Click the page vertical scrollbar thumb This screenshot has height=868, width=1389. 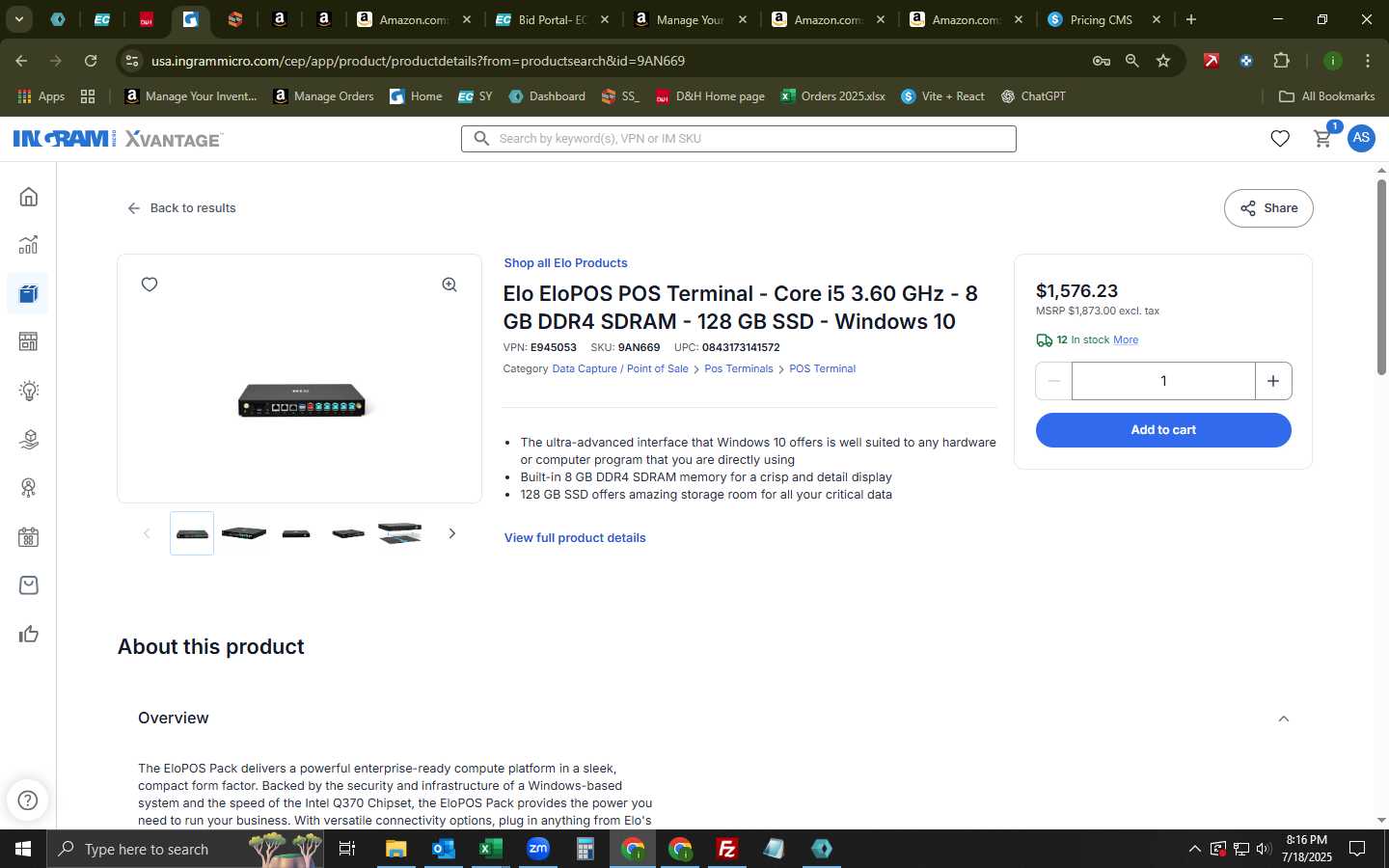coord(1381,275)
